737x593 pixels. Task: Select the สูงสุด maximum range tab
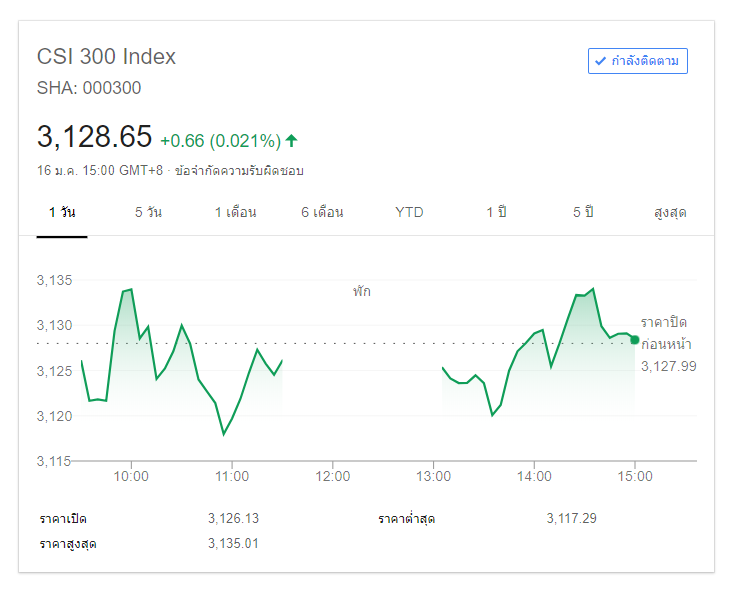670,212
